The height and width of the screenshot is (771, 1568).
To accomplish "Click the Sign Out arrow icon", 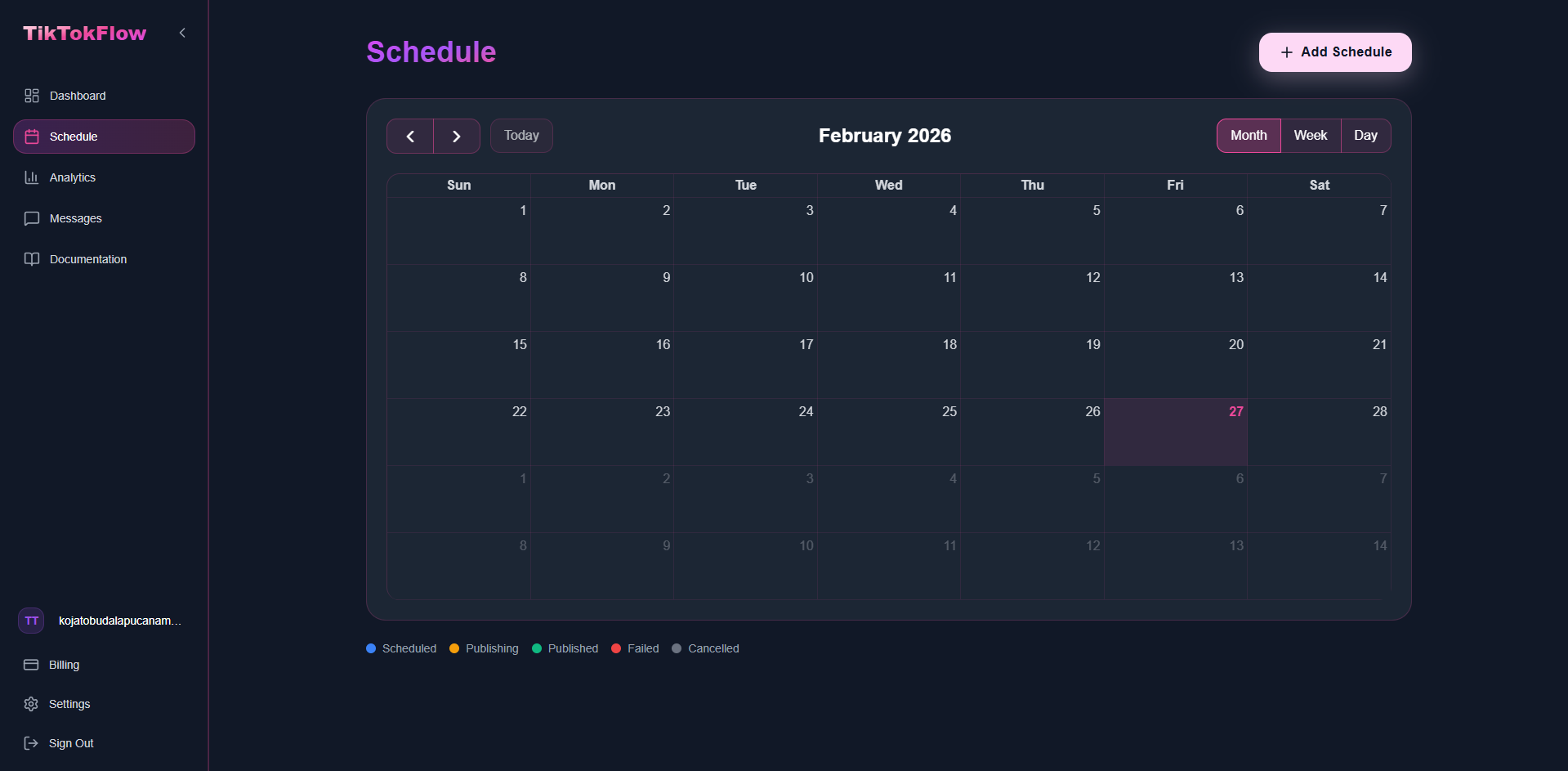I will tap(31, 743).
